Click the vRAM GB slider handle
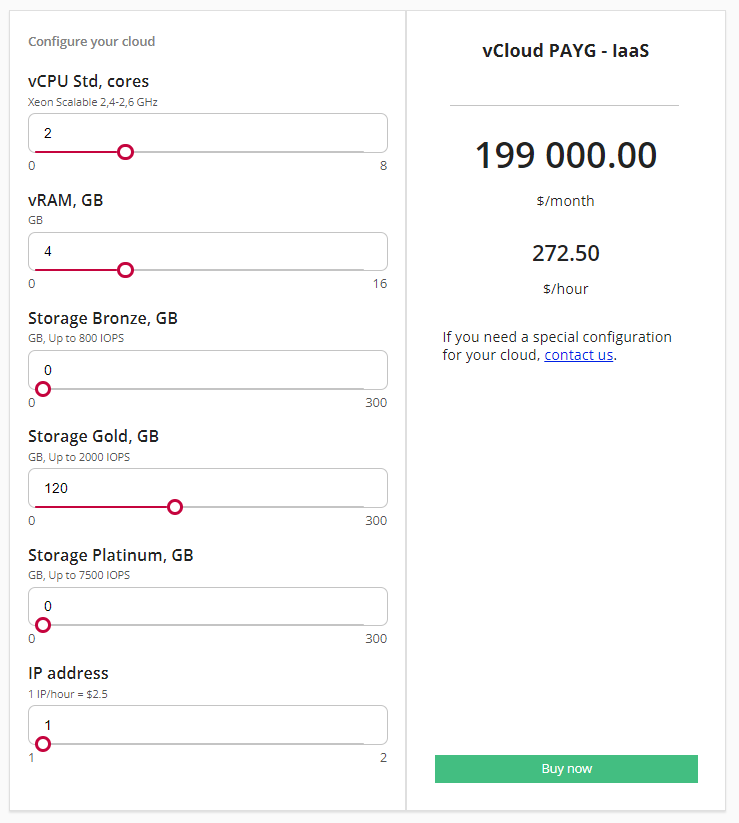 (x=125, y=270)
